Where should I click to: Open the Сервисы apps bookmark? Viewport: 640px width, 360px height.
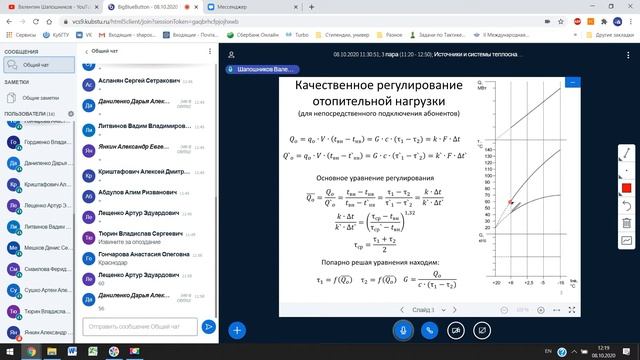[x=21, y=35]
